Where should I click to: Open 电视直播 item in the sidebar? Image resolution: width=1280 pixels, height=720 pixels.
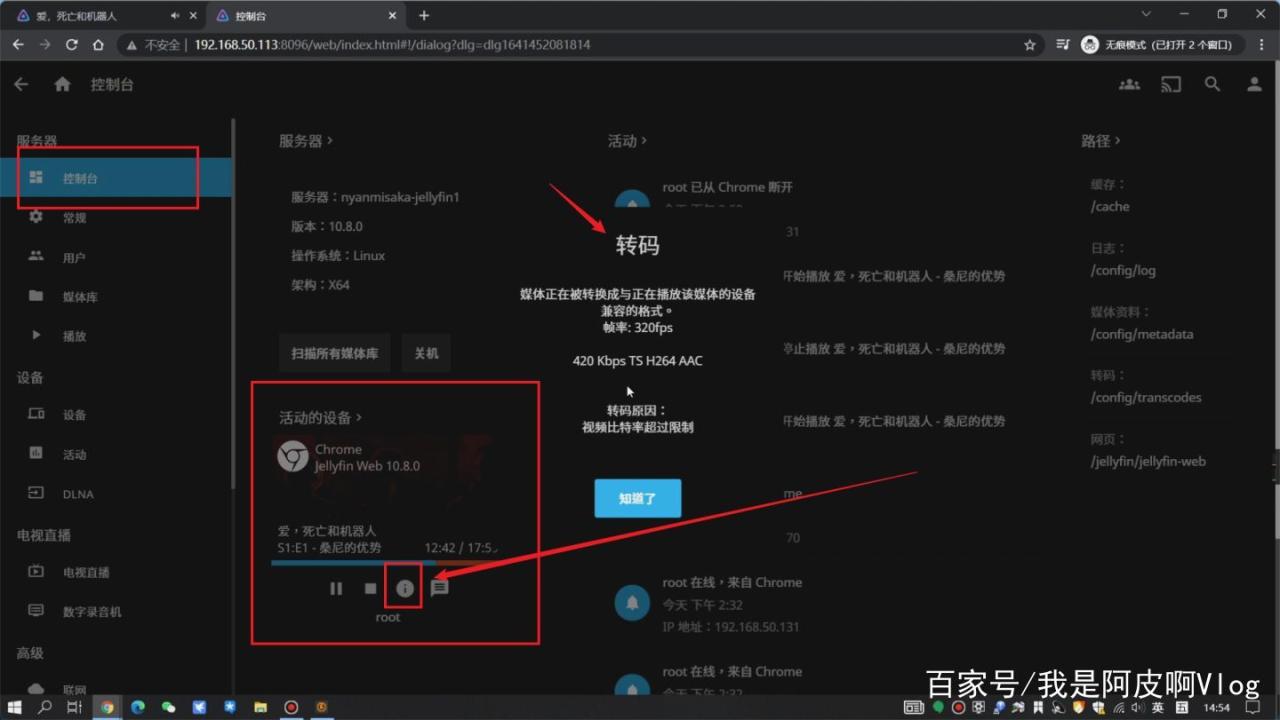tap(116, 572)
